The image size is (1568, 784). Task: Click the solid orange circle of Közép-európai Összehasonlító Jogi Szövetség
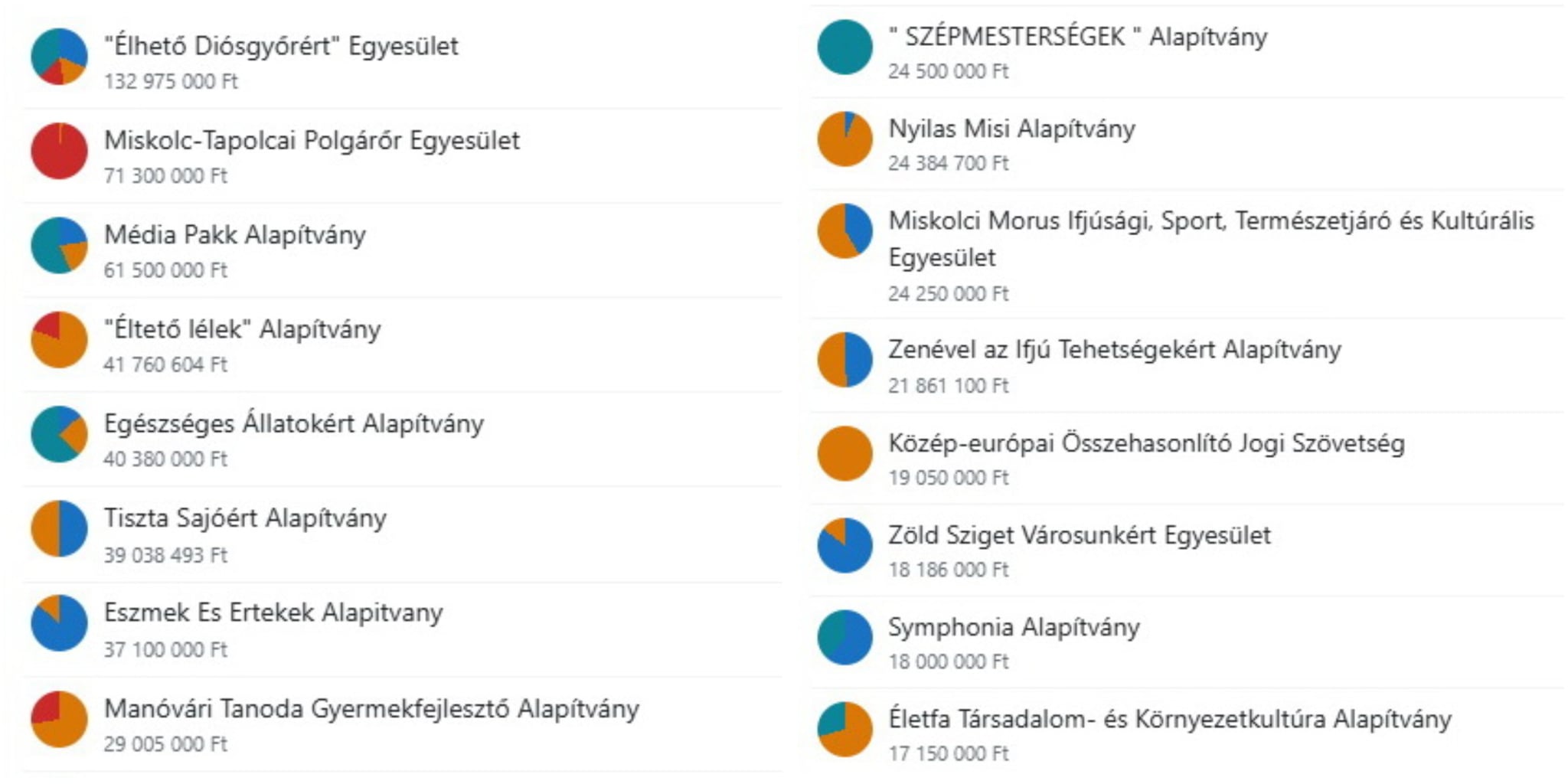[844, 453]
